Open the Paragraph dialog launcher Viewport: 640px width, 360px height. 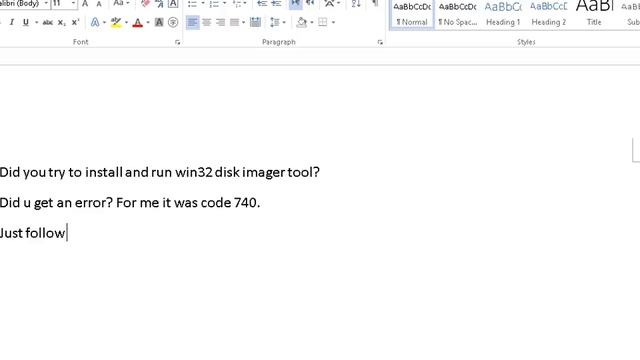coord(380,42)
